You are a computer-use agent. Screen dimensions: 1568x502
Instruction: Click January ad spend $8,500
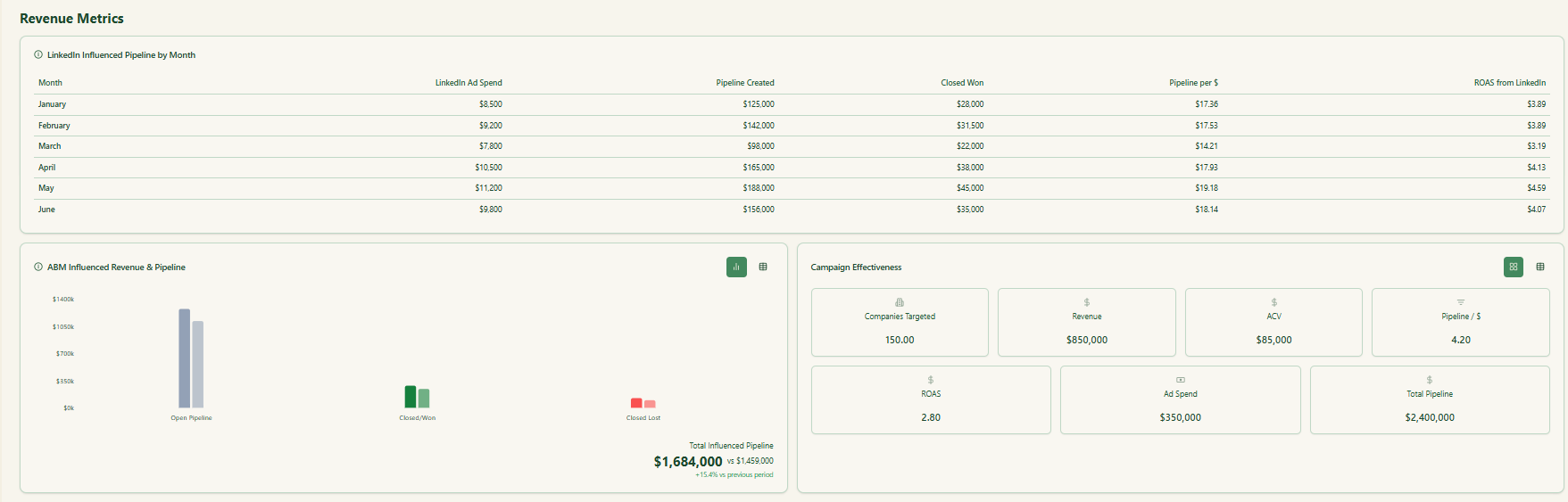[491, 104]
